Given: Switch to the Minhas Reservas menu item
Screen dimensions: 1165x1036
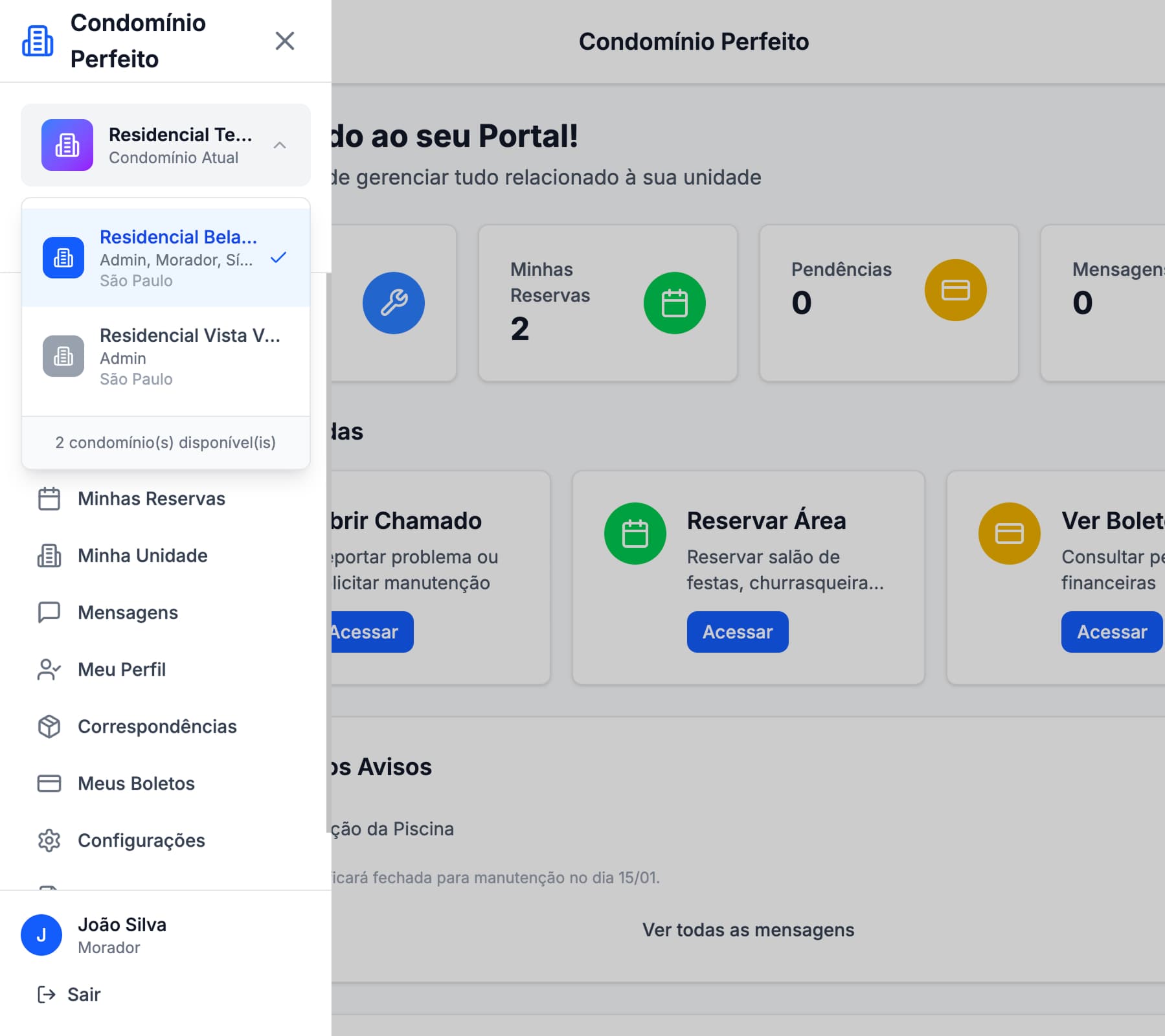Looking at the screenshot, I should coord(151,499).
